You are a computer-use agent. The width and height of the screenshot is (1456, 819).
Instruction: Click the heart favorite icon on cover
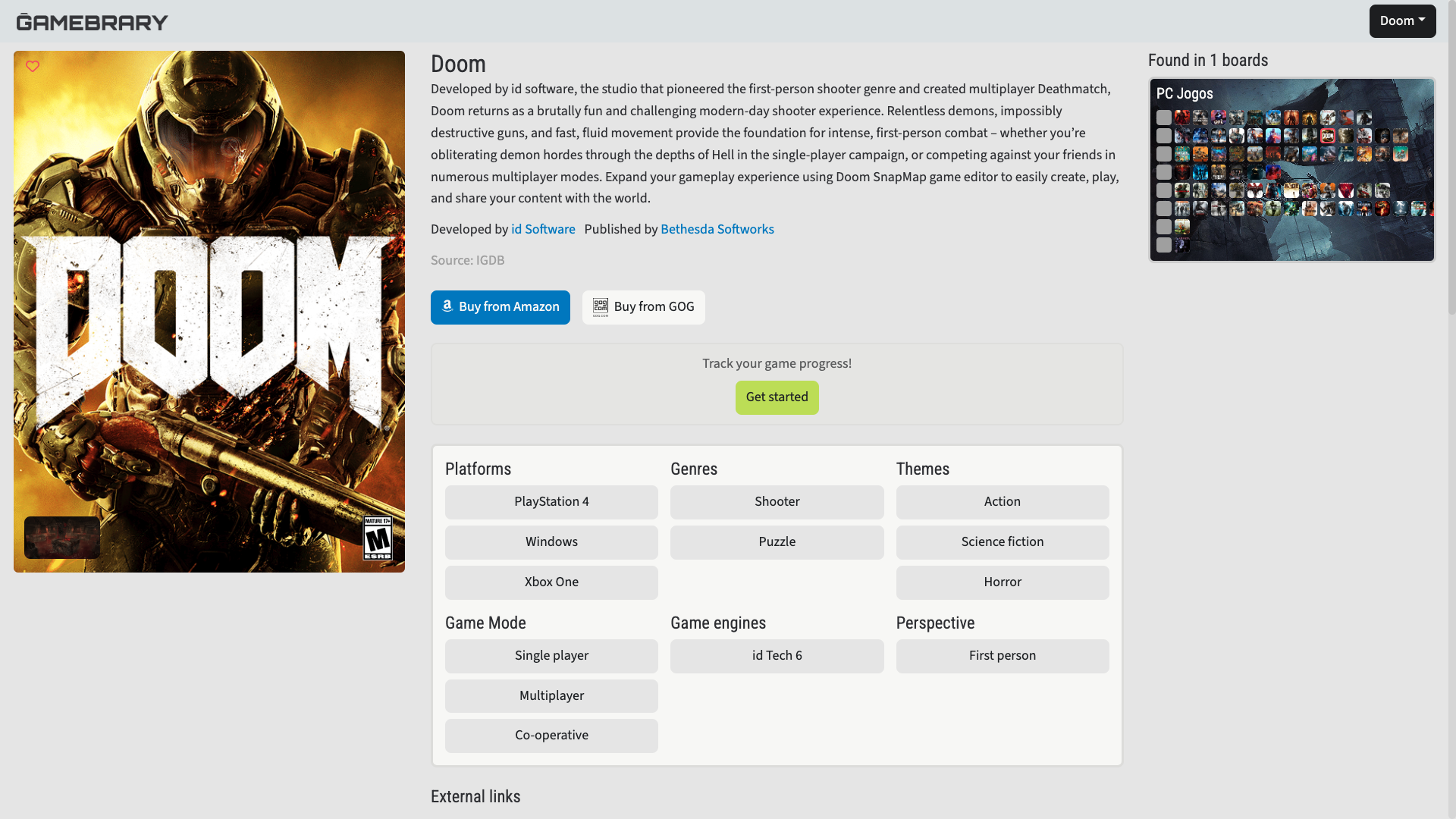[33, 67]
